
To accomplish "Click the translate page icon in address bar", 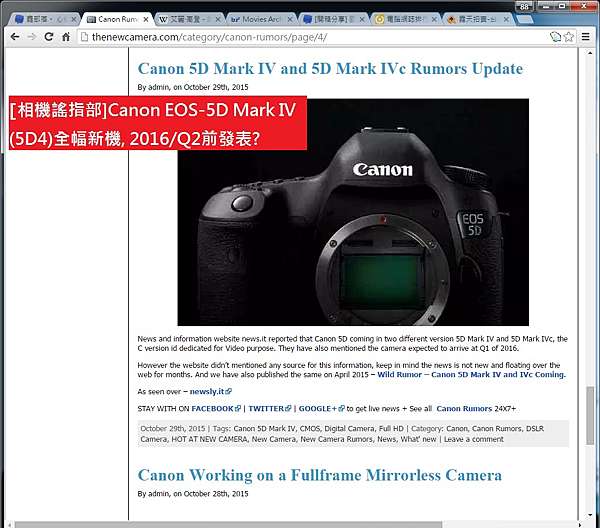I will coord(555,37).
